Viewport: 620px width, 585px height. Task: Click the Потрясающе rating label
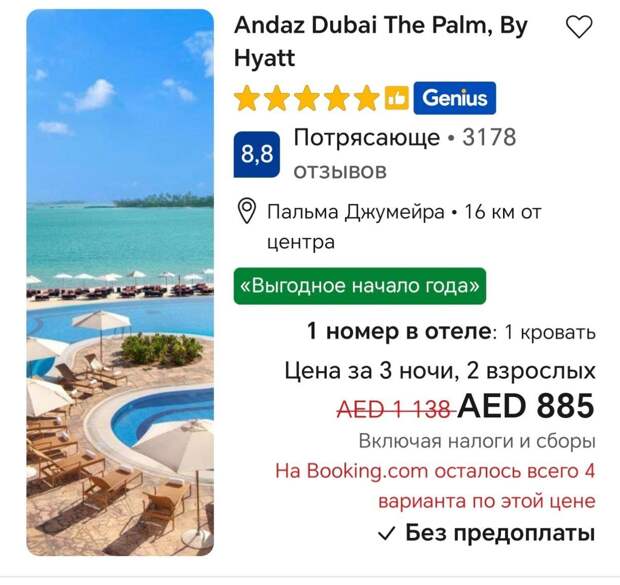pyautogui.click(x=367, y=137)
